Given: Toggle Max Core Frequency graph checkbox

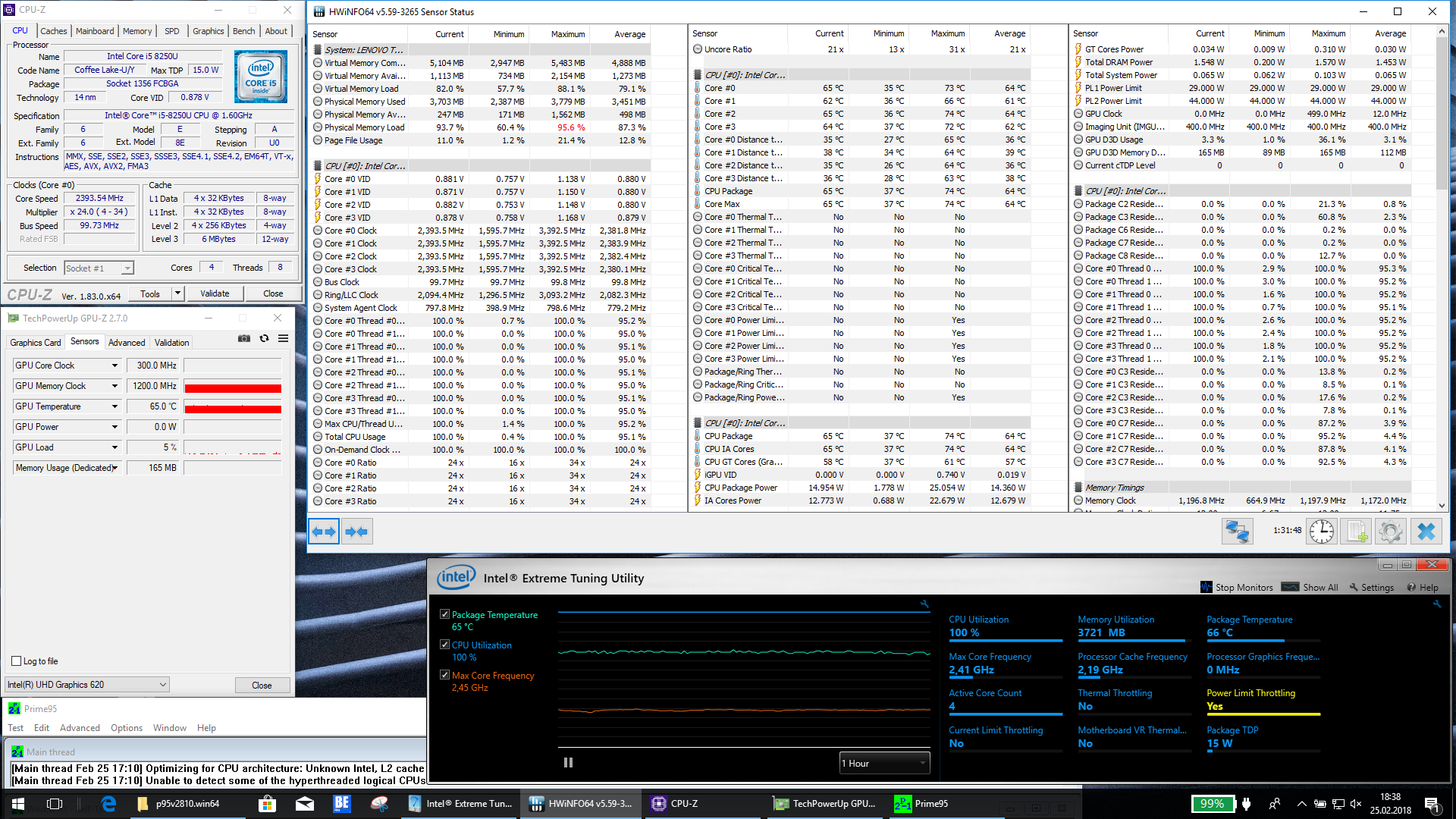Looking at the screenshot, I should [x=444, y=675].
